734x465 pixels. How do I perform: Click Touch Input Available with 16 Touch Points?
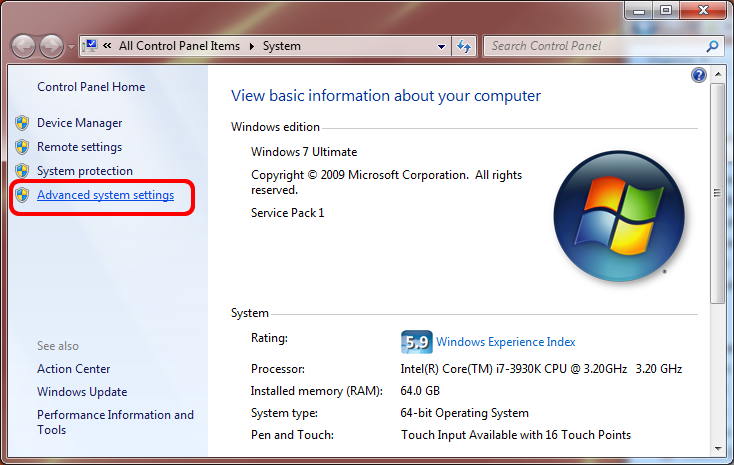(516, 435)
